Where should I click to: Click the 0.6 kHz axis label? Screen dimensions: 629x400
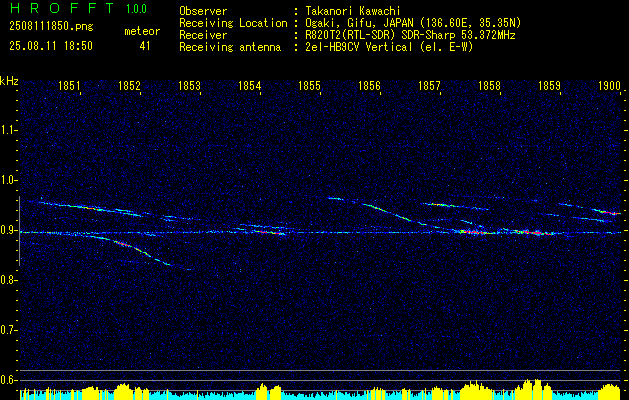8,380
